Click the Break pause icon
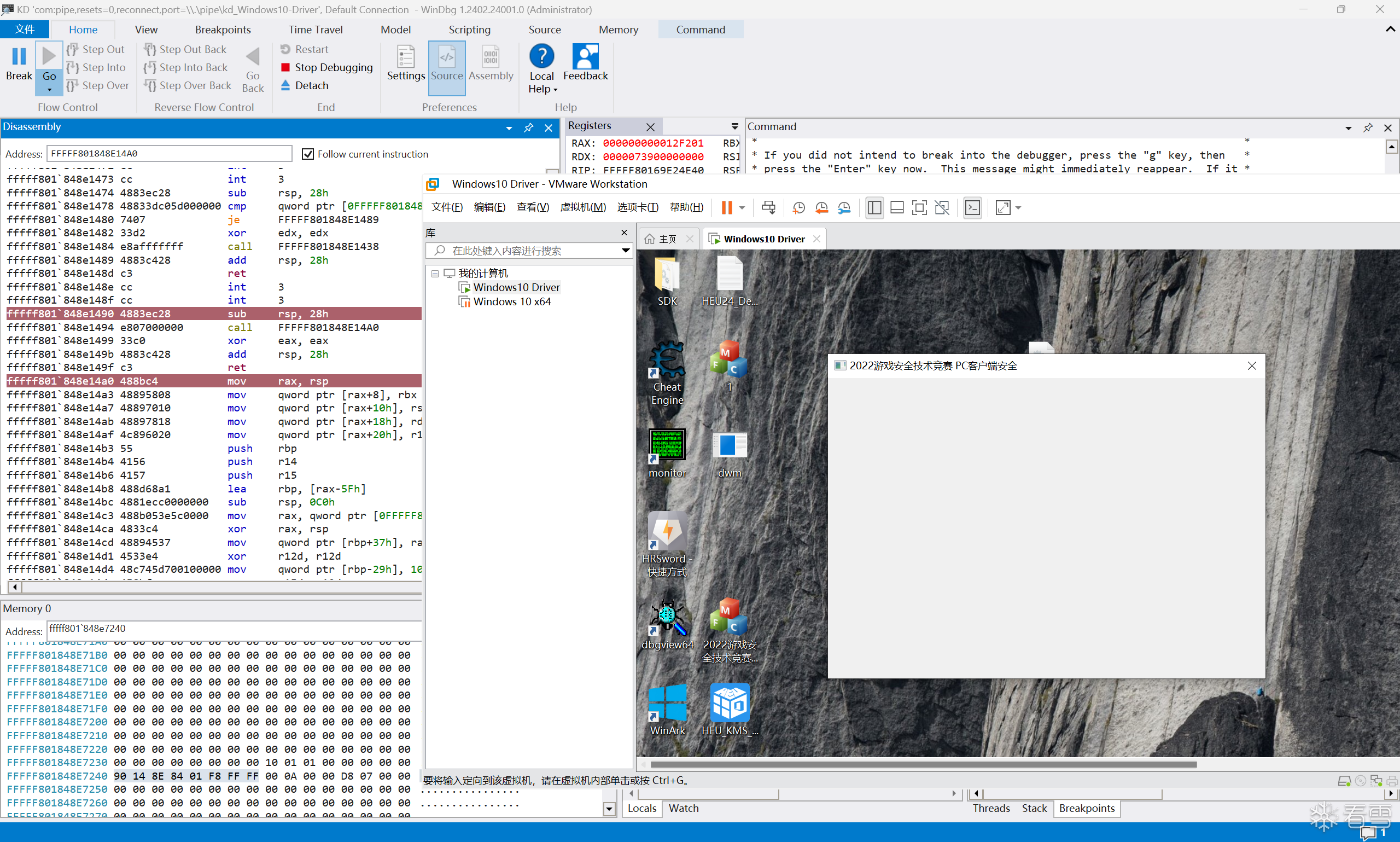This screenshot has width=1400, height=842. click(19, 56)
